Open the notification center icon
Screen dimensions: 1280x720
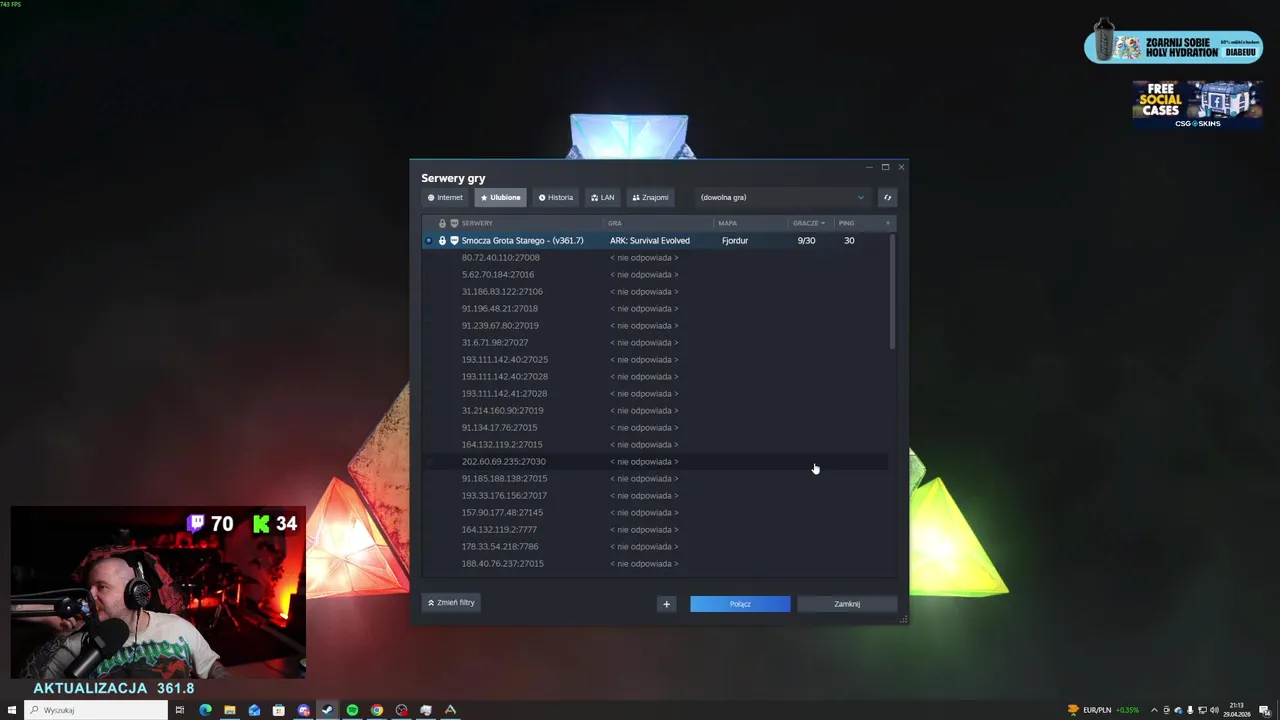[x=1264, y=710]
